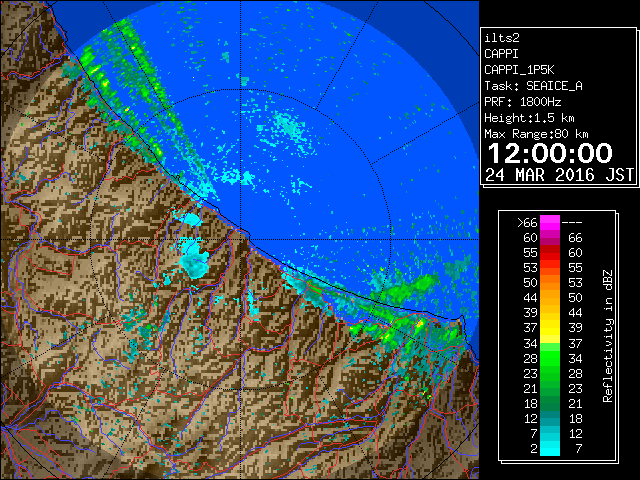The width and height of the screenshot is (640, 480).
Task: Click the red 55–60 dBZ legend swatch
Action: coord(550,253)
